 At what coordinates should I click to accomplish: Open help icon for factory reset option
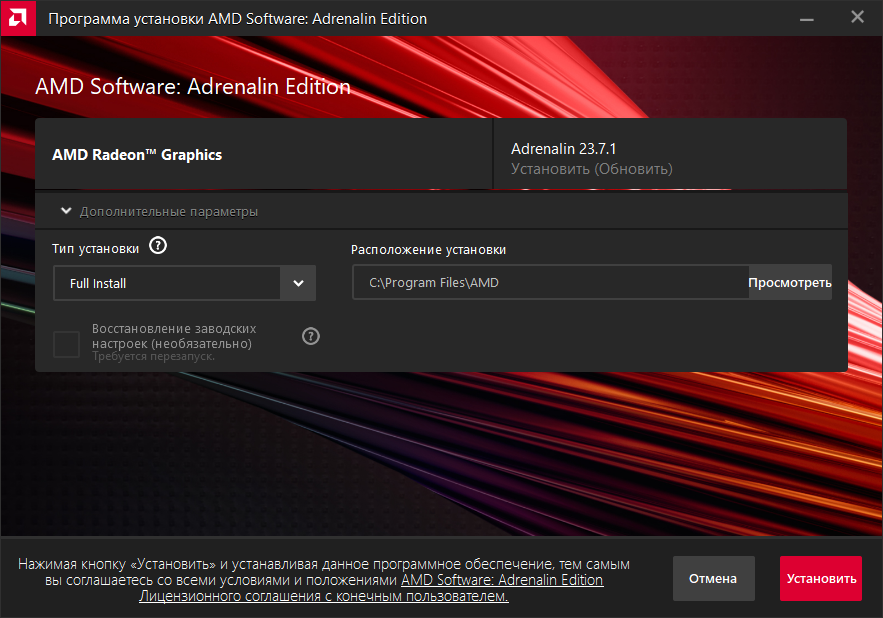(311, 336)
